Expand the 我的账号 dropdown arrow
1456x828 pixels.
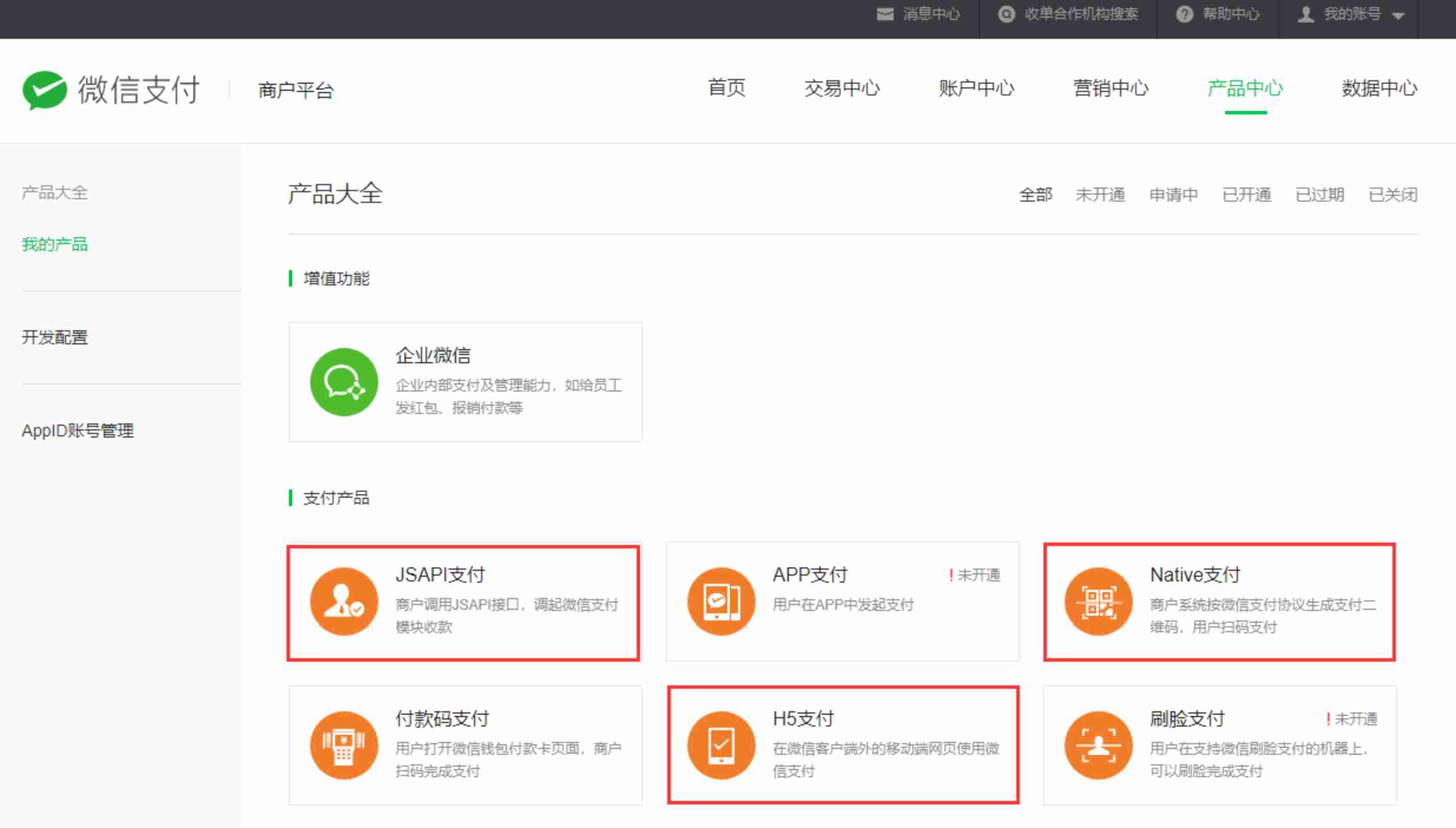click(x=1398, y=15)
